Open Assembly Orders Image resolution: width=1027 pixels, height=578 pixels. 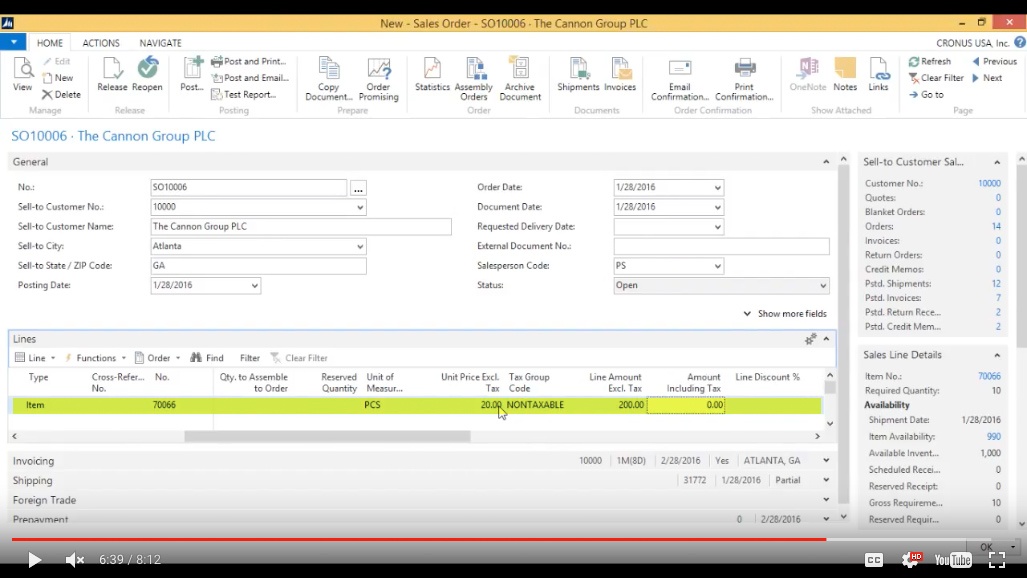coord(474,79)
